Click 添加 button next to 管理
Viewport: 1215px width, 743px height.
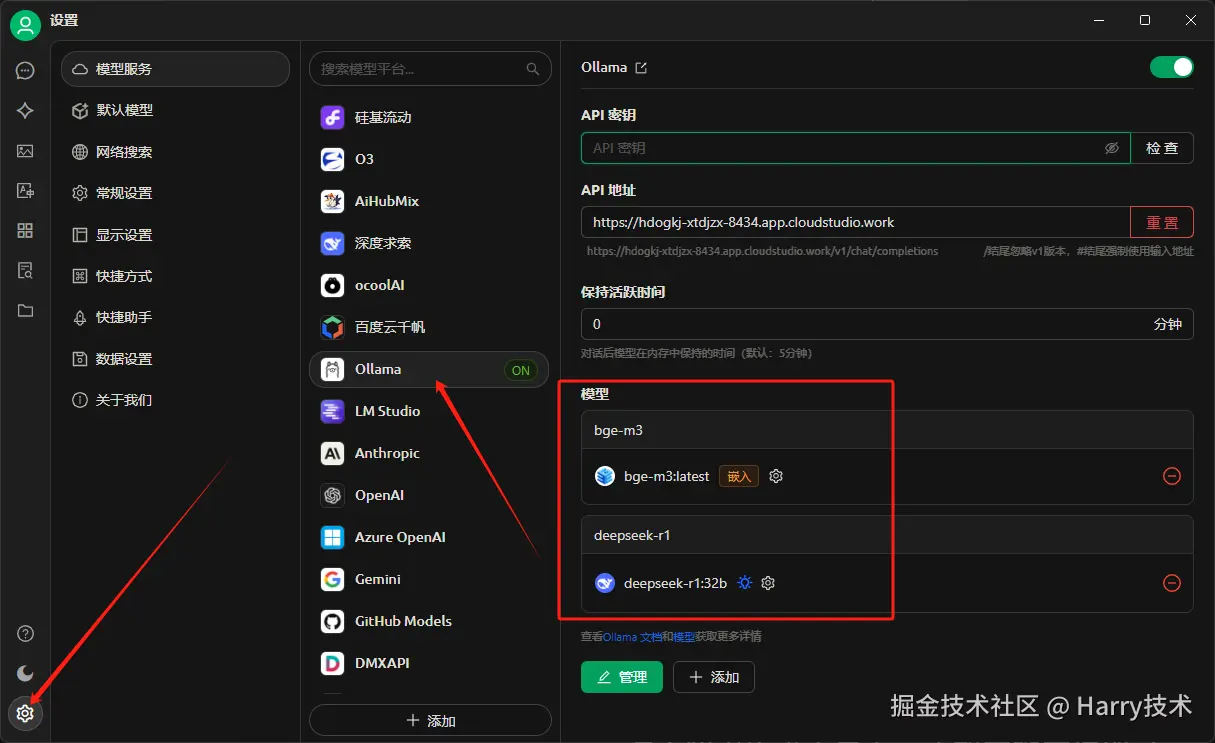tap(714, 677)
